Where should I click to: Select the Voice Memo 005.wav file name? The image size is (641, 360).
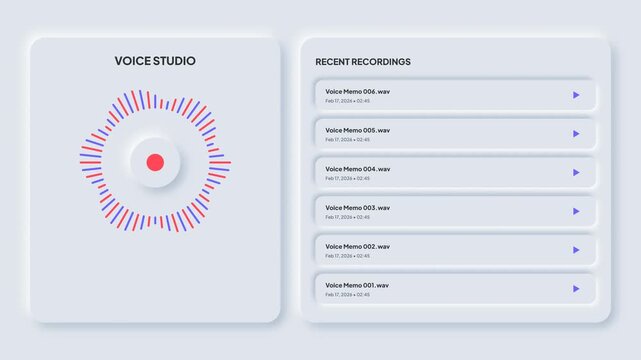(x=358, y=130)
